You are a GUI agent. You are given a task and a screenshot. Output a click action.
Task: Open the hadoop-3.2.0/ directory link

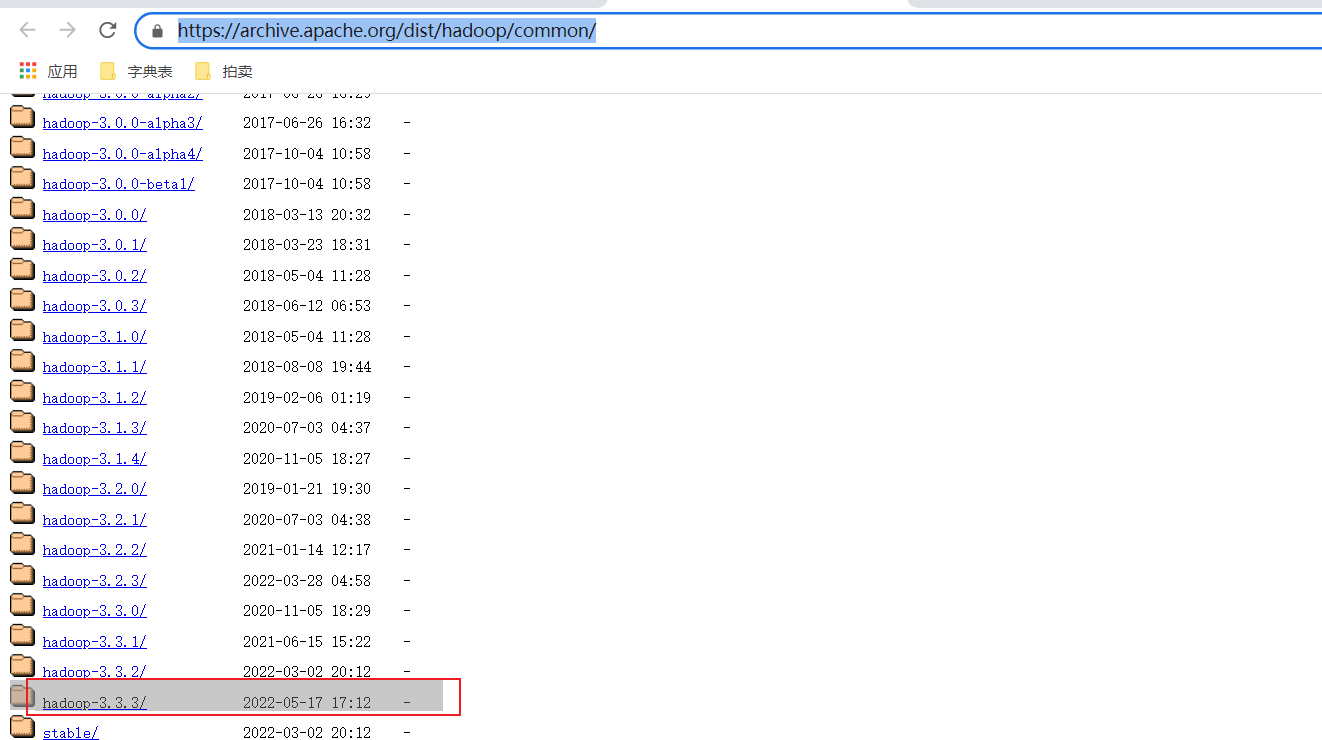pos(94,489)
